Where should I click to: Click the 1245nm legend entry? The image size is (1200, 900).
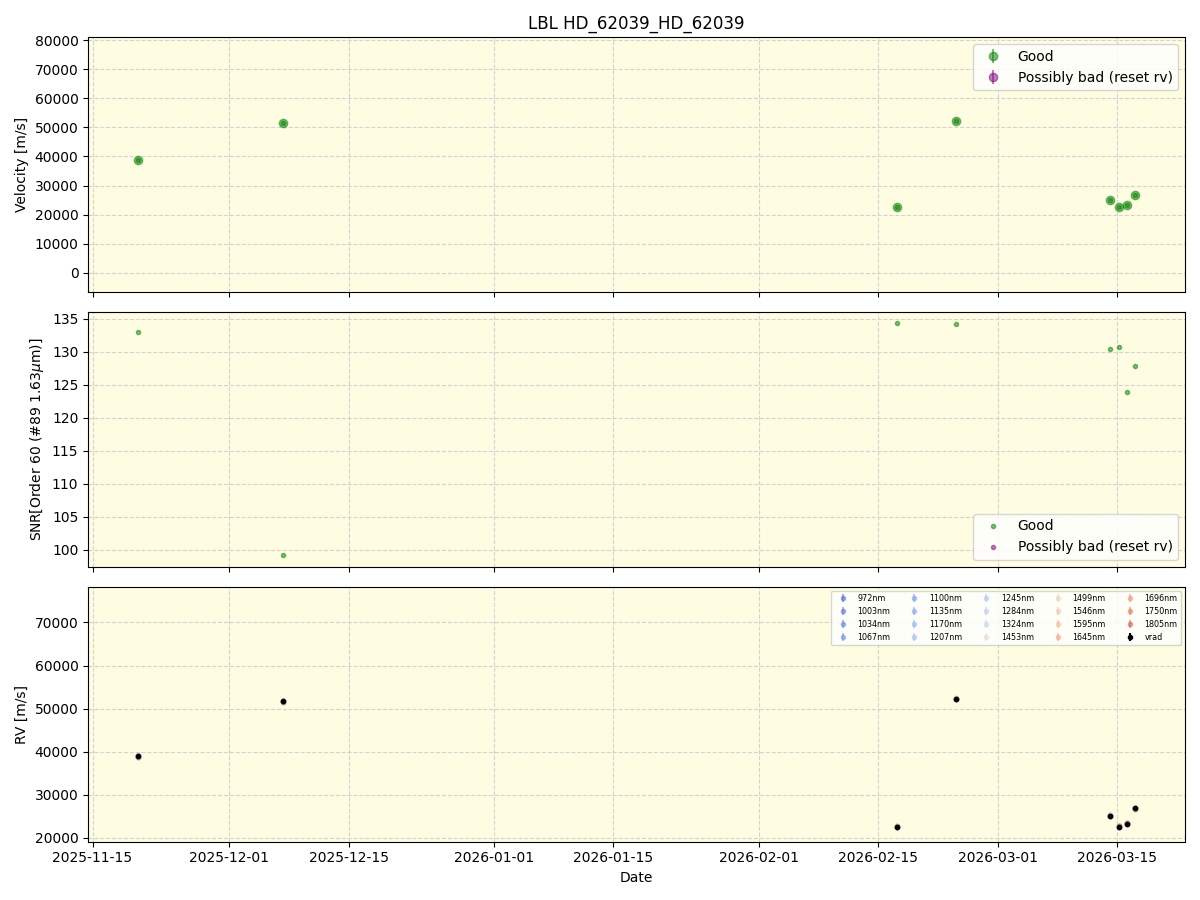pos(1008,598)
